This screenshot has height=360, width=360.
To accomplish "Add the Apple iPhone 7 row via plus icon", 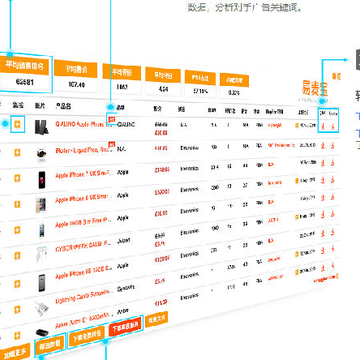I will click(17, 178).
